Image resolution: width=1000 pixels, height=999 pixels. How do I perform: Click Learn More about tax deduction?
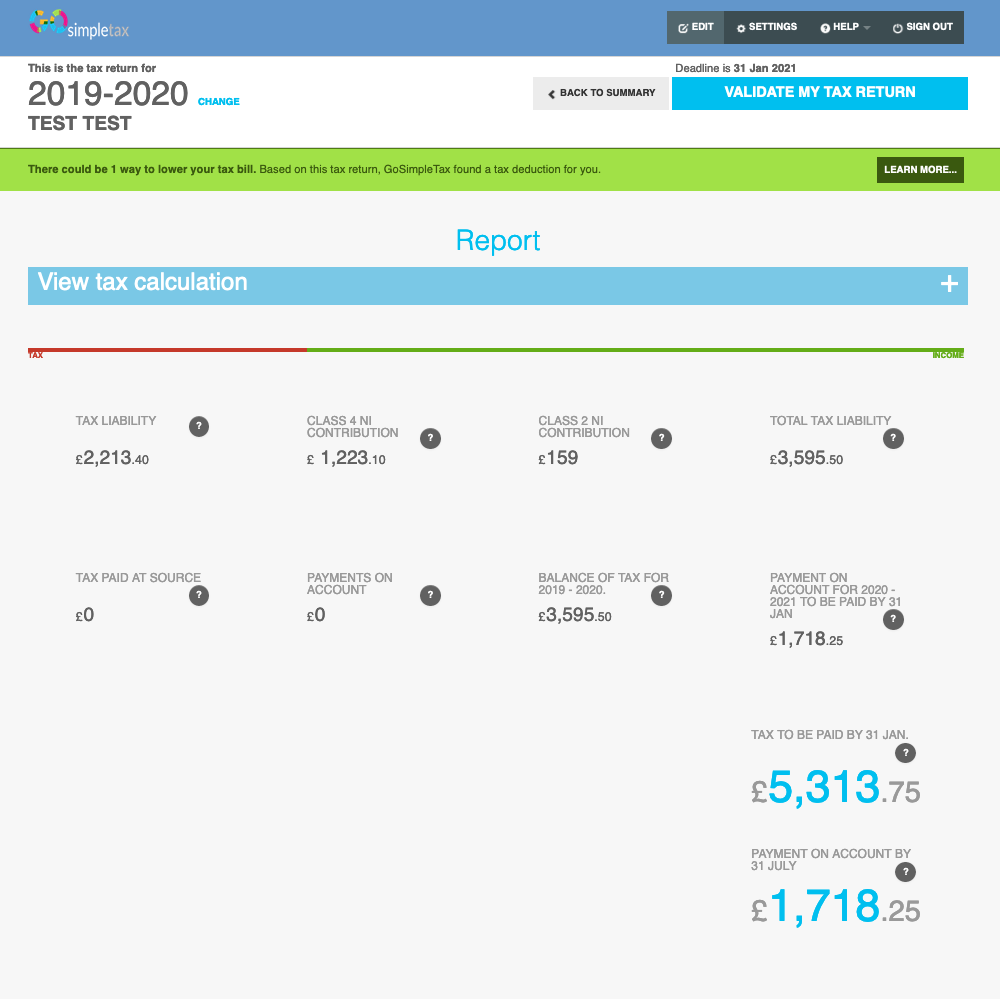[x=920, y=170]
